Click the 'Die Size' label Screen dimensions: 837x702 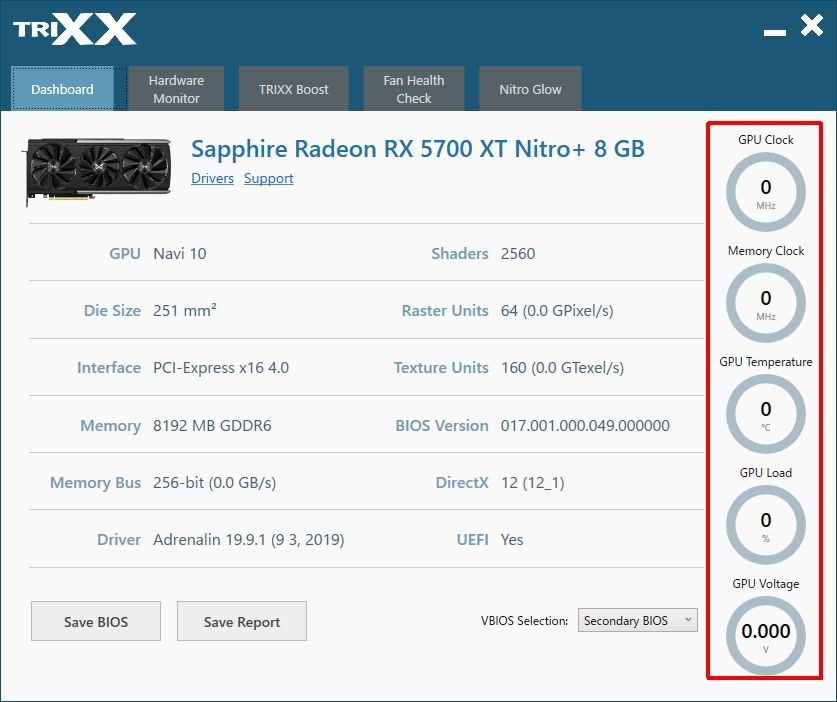[x=112, y=311]
